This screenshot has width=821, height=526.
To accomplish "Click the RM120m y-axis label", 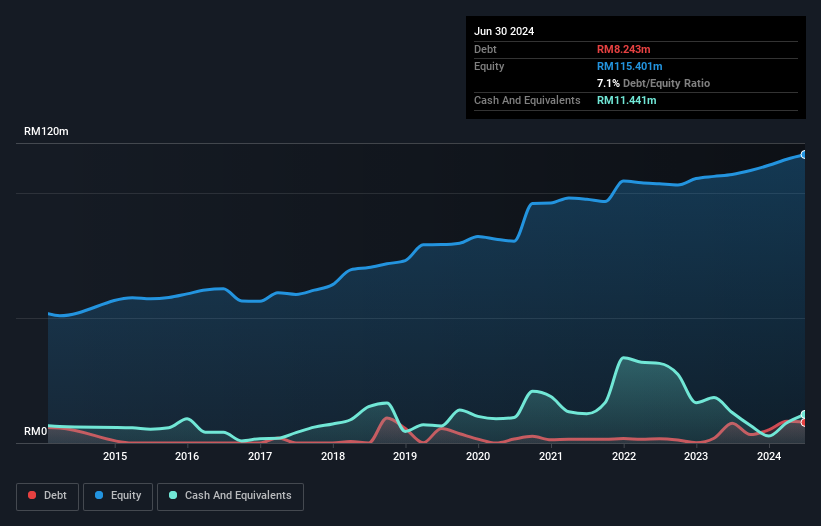I will pyautogui.click(x=46, y=131).
